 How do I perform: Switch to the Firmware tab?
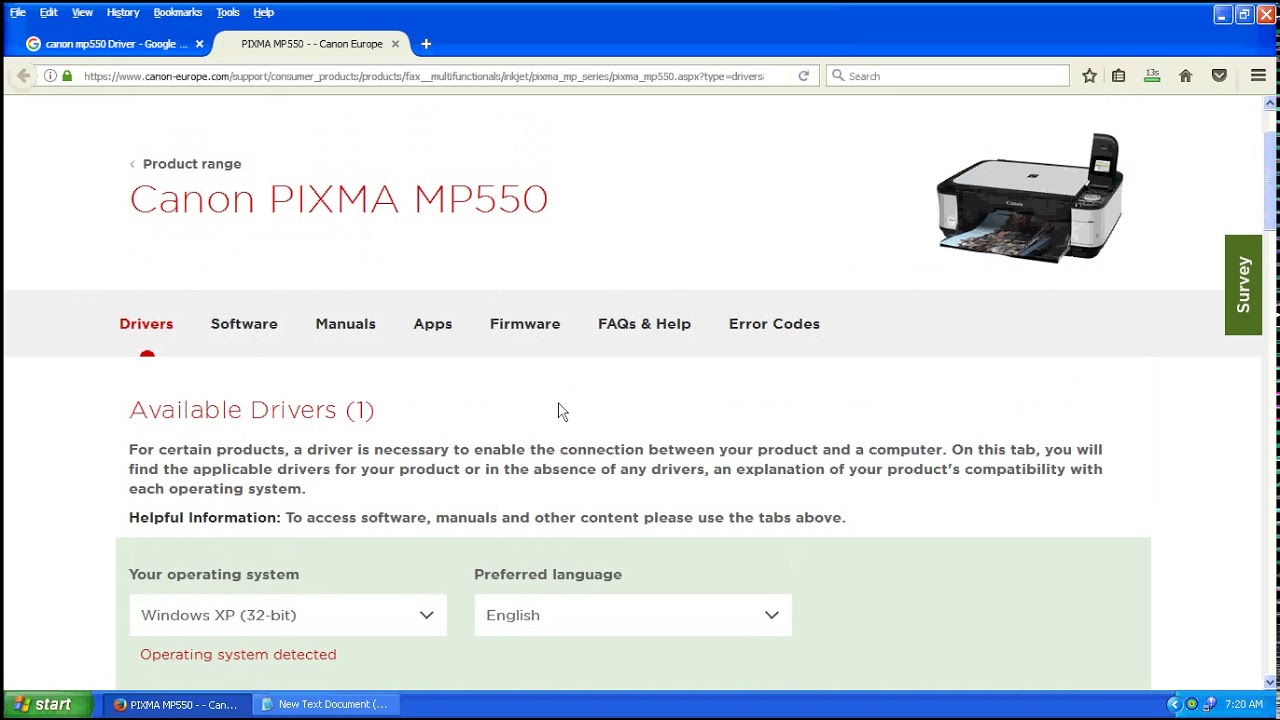point(525,324)
